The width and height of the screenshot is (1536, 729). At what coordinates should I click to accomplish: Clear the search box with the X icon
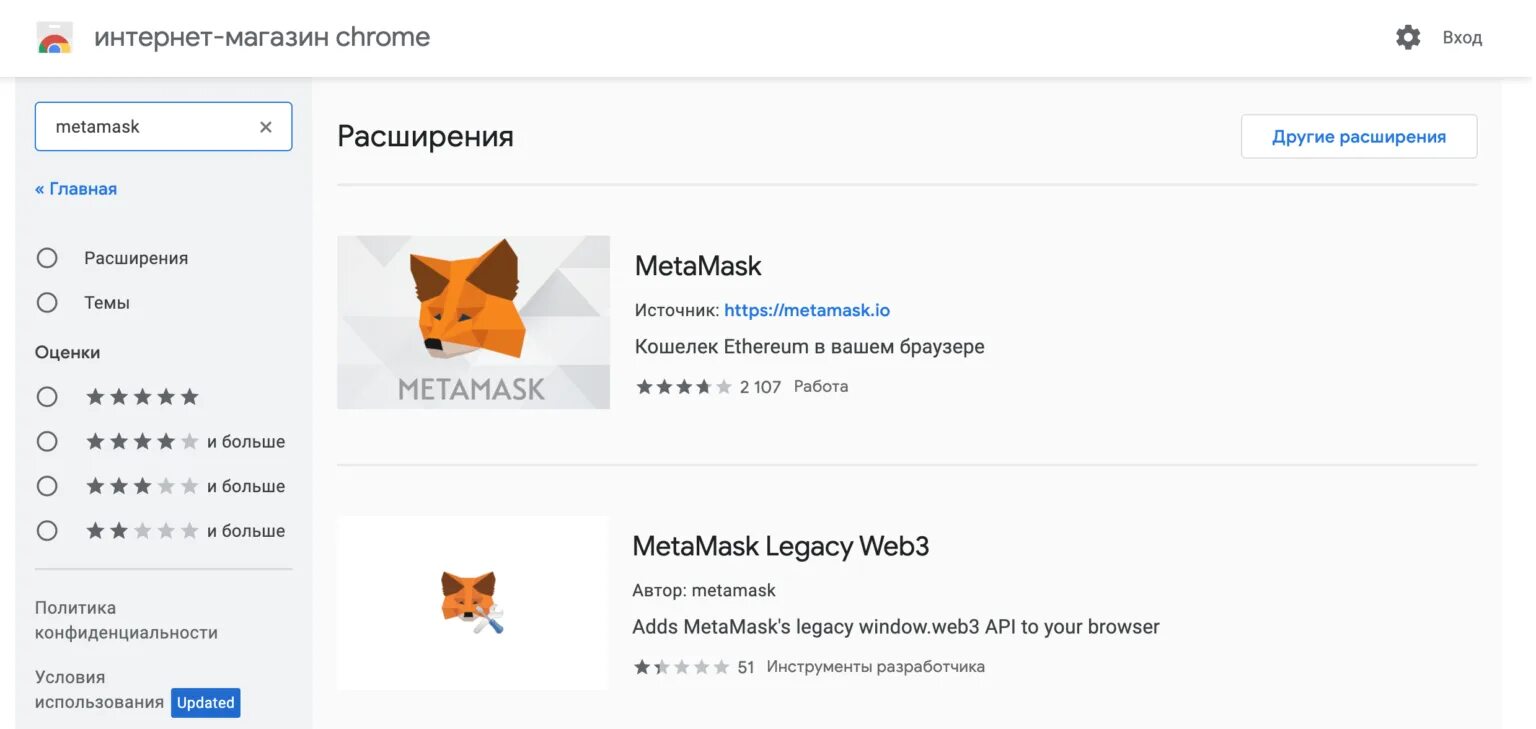(x=266, y=127)
